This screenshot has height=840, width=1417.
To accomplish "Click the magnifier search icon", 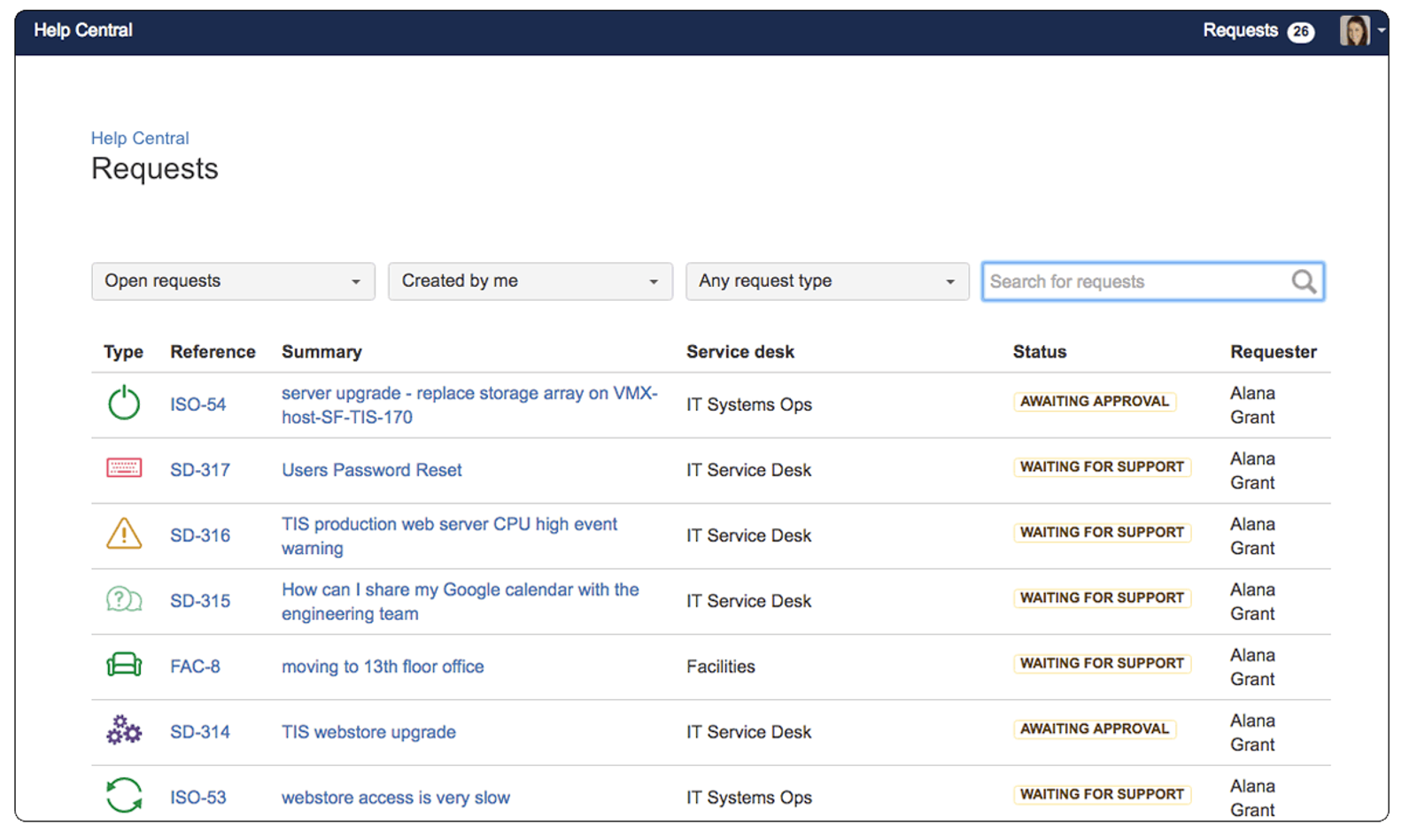I will pyautogui.click(x=1304, y=281).
